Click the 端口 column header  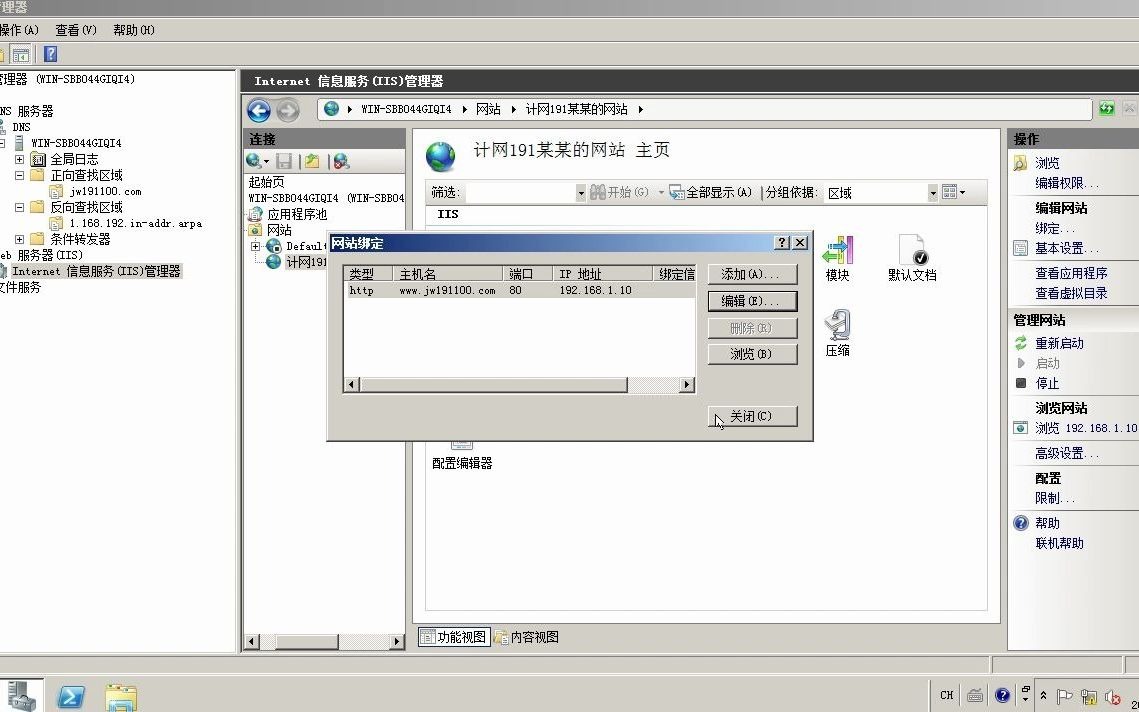pos(527,274)
